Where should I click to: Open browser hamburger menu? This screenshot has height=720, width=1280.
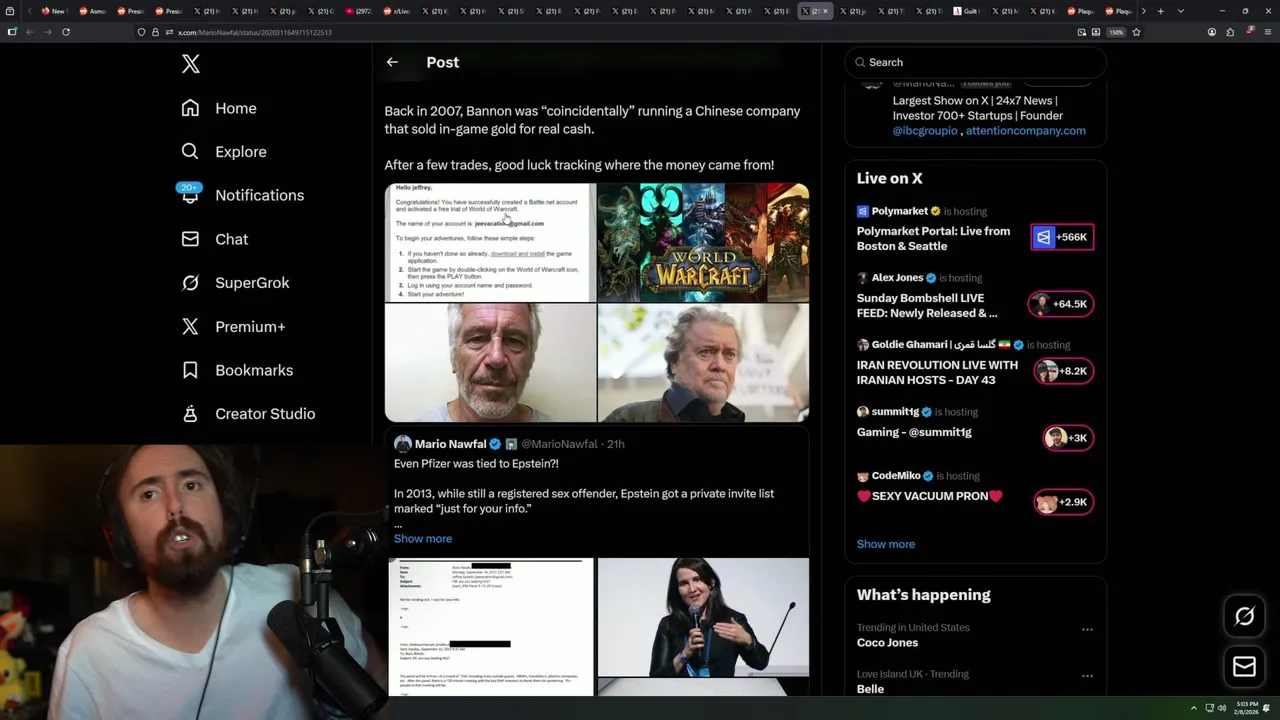(x=1266, y=32)
